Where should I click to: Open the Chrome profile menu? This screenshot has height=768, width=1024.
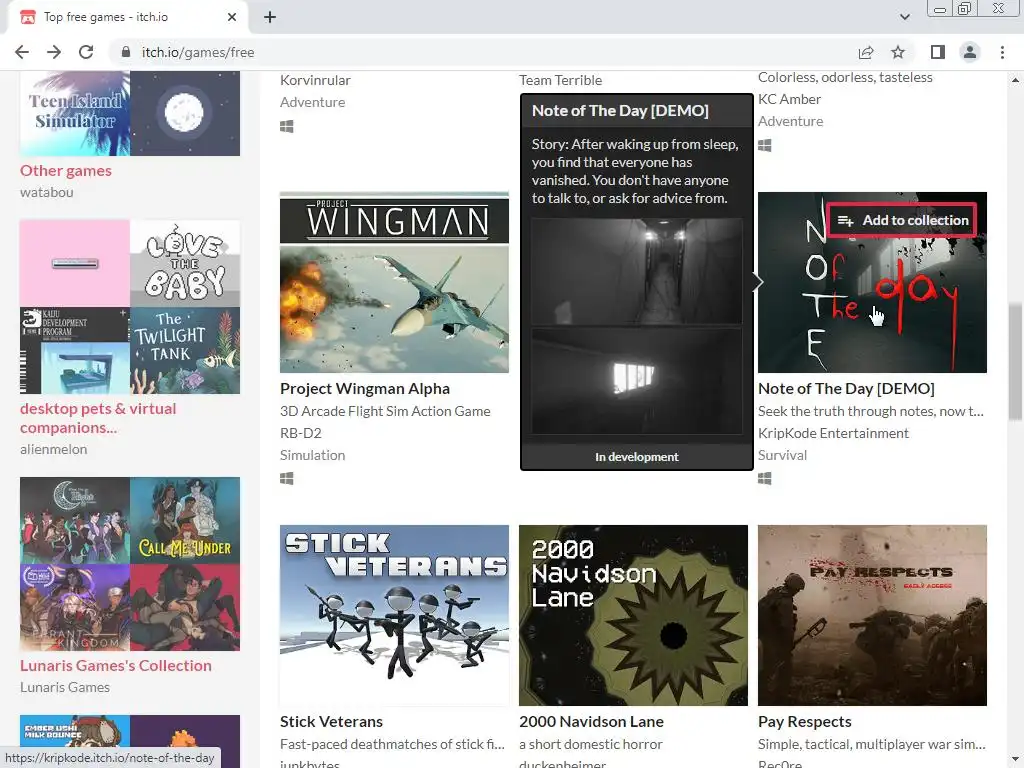coord(970,52)
